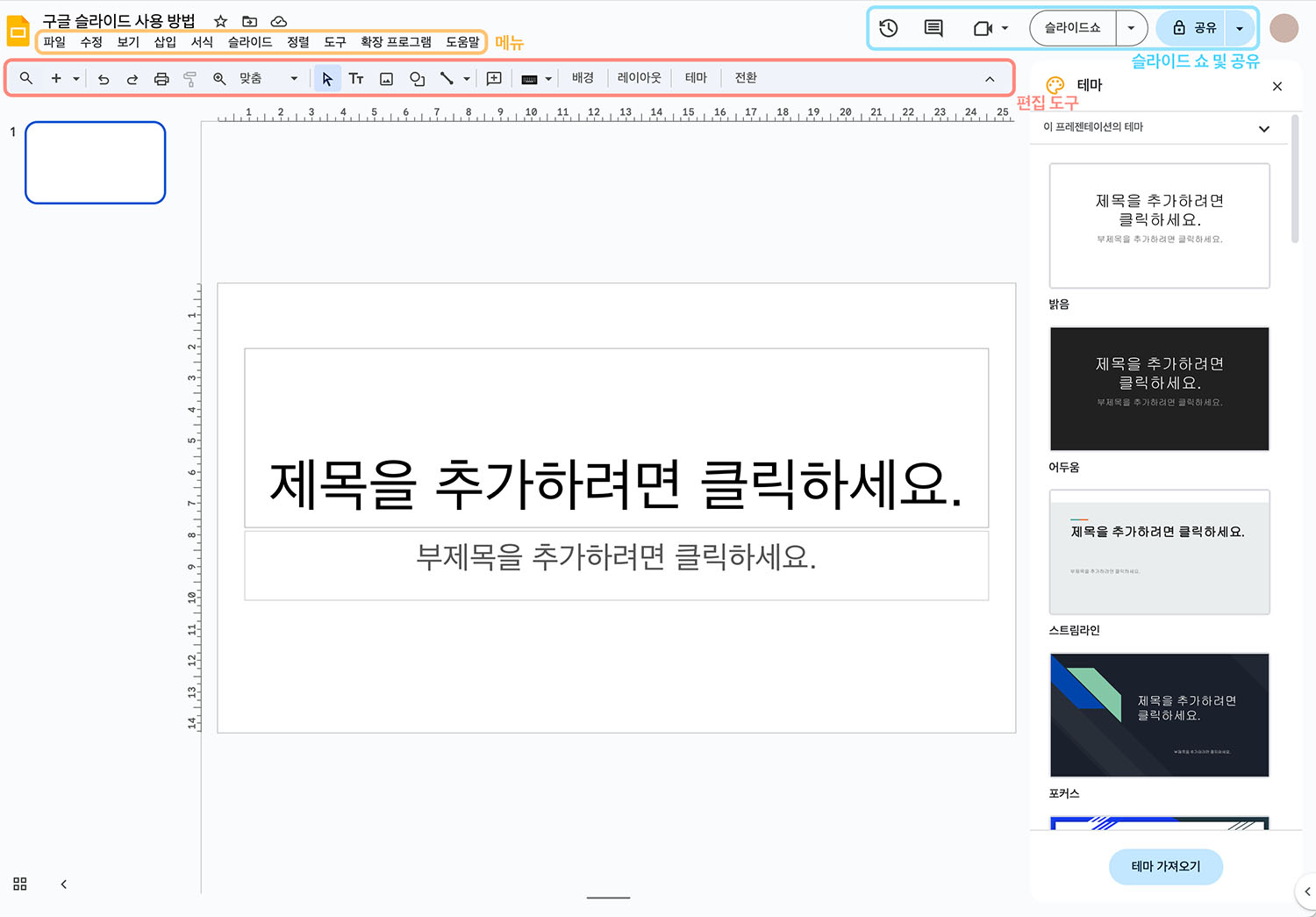Click the 배경 toolbar button
This screenshot has width=1316, height=917.
(x=583, y=78)
